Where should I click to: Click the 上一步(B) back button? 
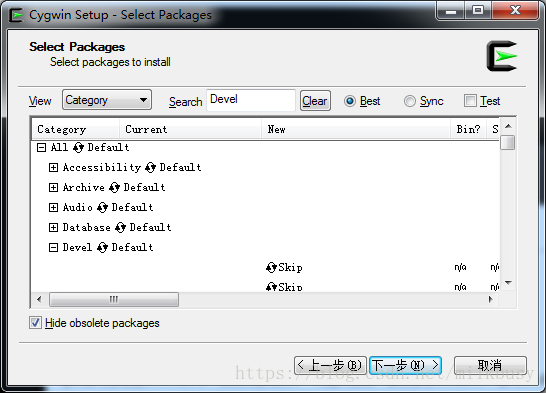(x=330, y=365)
